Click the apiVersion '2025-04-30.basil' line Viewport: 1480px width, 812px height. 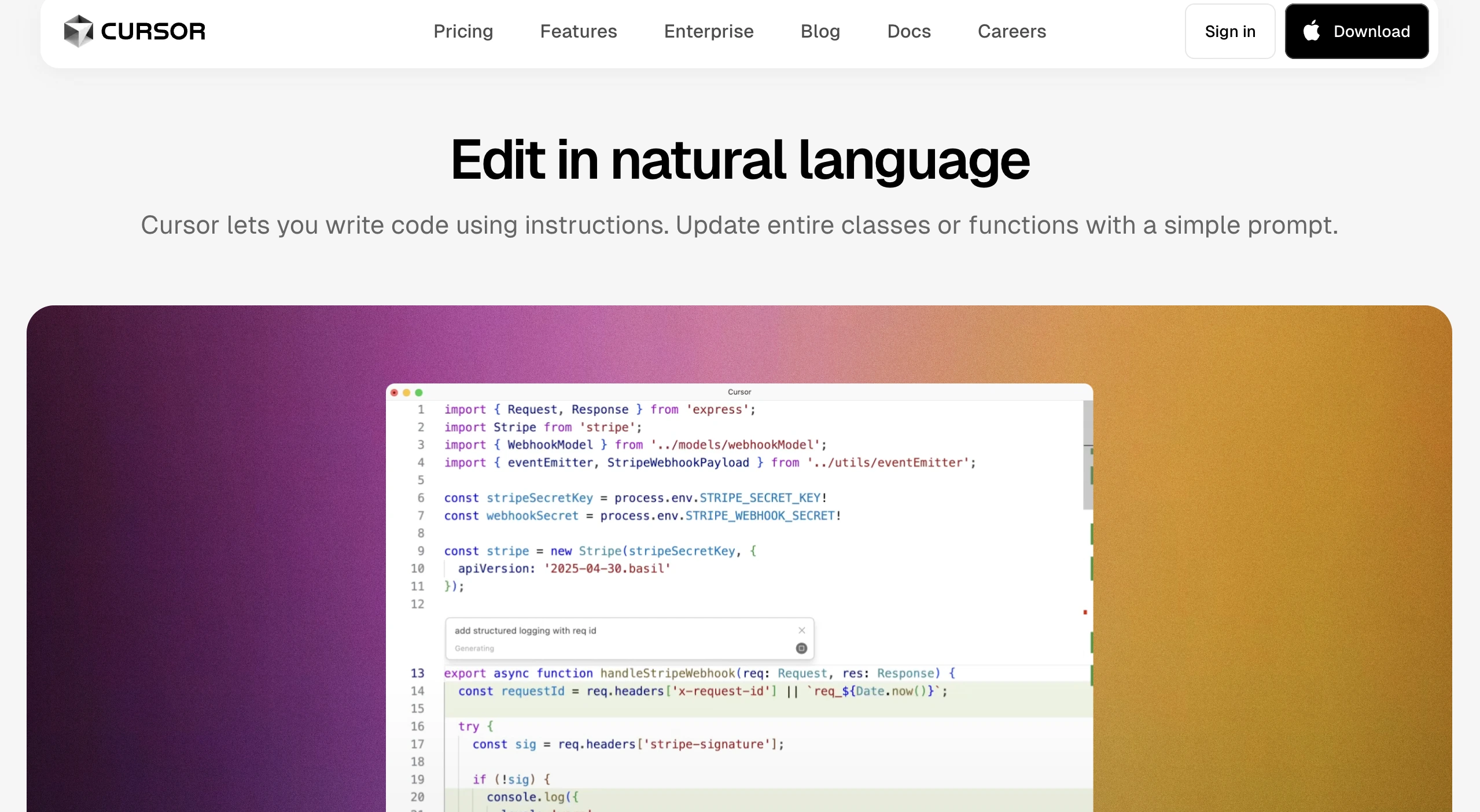[x=564, y=569]
